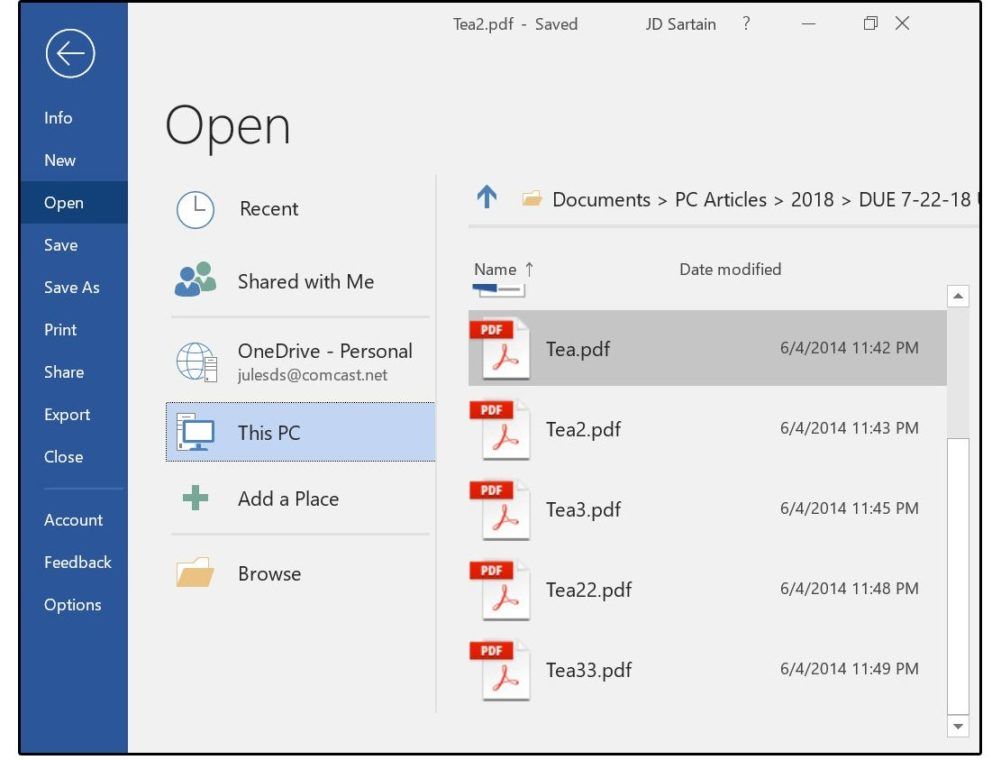The image size is (992, 760).
Task: Open the Date modified column header
Action: tap(731, 269)
